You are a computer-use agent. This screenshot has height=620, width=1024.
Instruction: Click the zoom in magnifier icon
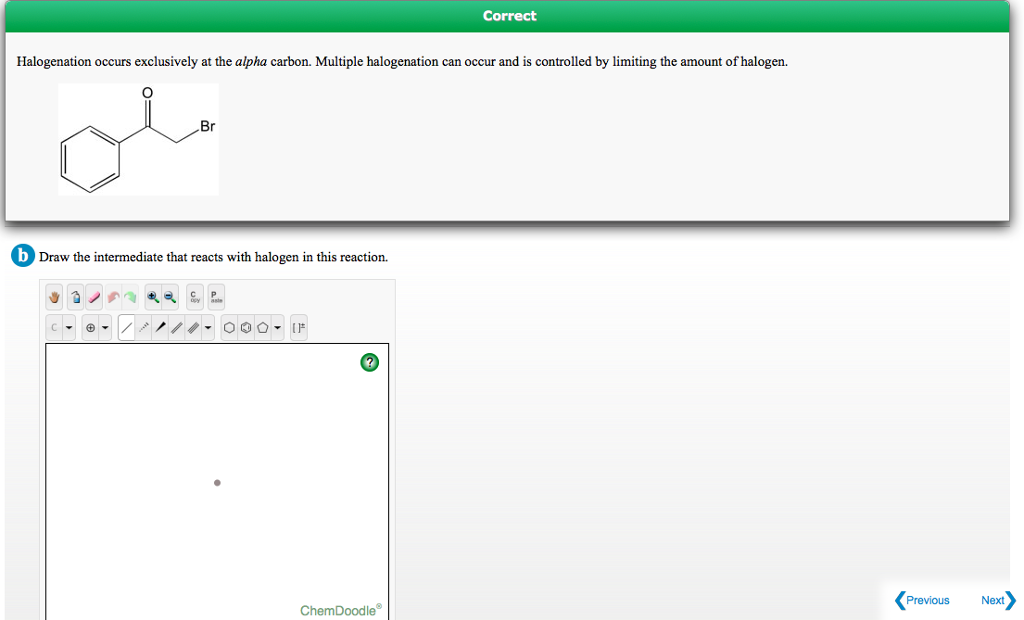[x=152, y=296]
